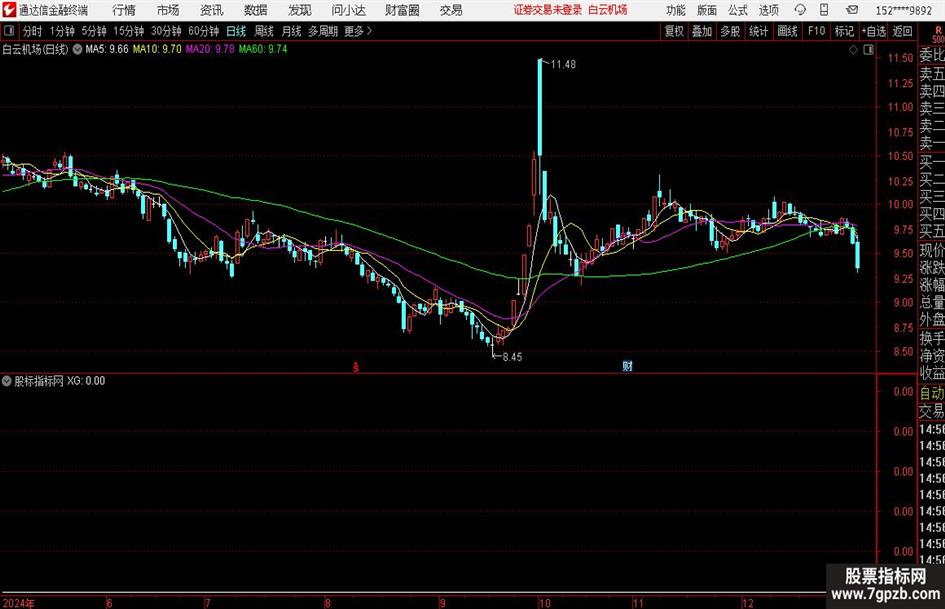Screen dimensions: 945x609
Task: Open the 行情 menu
Action: (x=124, y=10)
